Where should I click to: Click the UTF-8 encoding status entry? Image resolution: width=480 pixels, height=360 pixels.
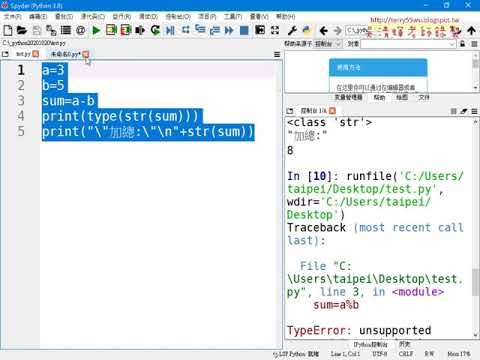coord(380,354)
